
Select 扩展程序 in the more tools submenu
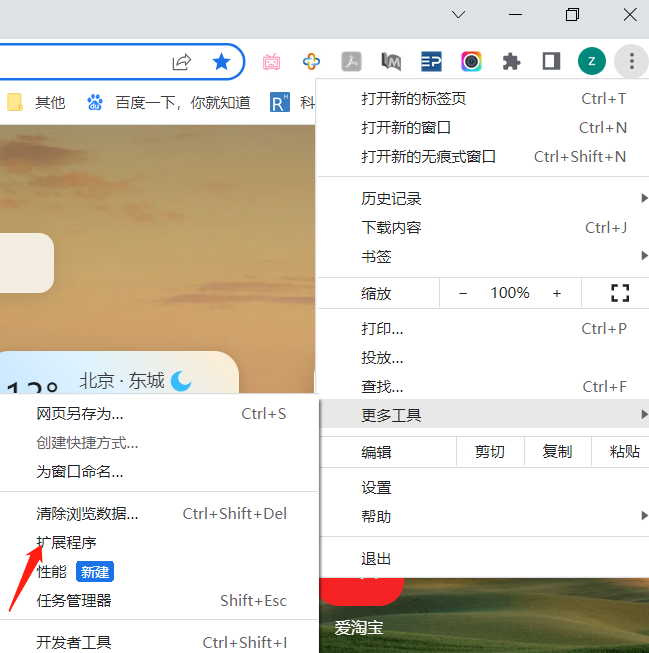[x=66, y=542]
